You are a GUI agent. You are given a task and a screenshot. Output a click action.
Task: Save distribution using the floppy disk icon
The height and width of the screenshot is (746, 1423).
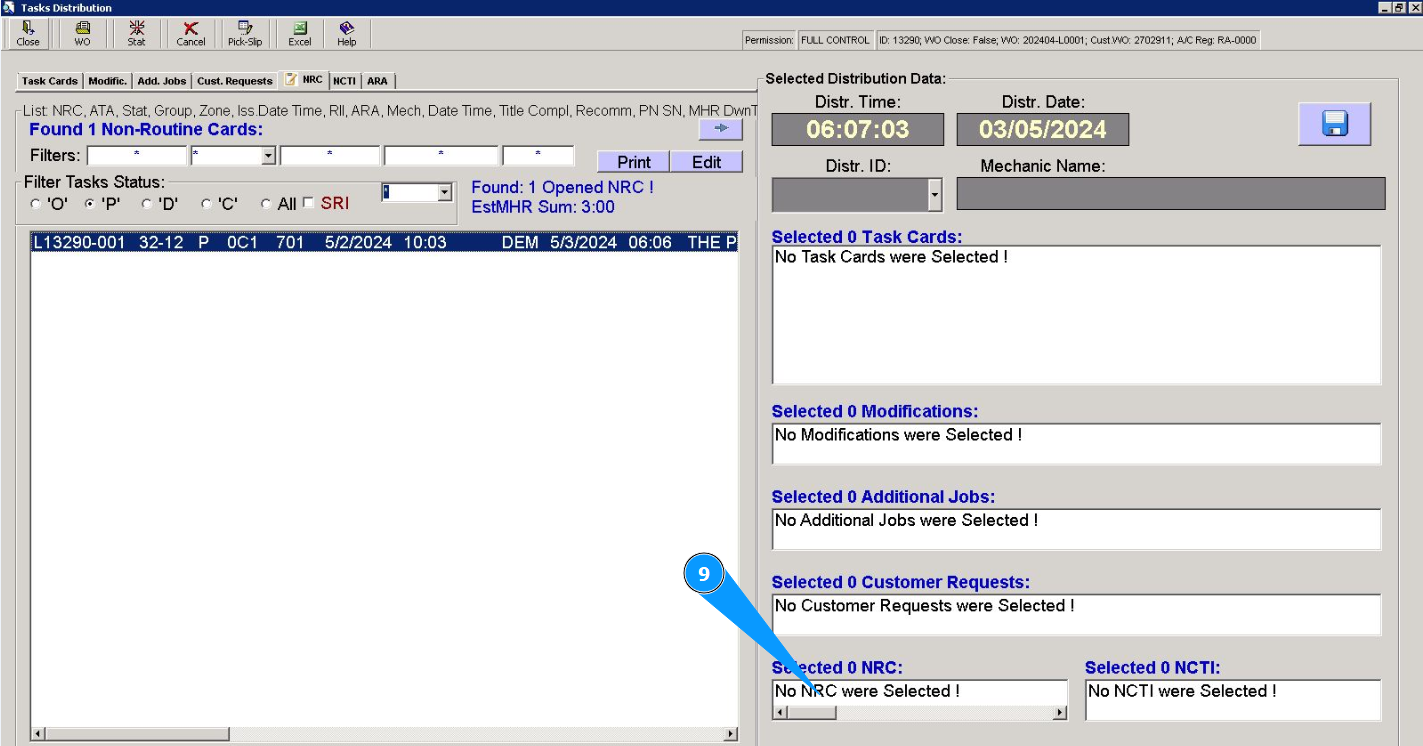point(1334,124)
